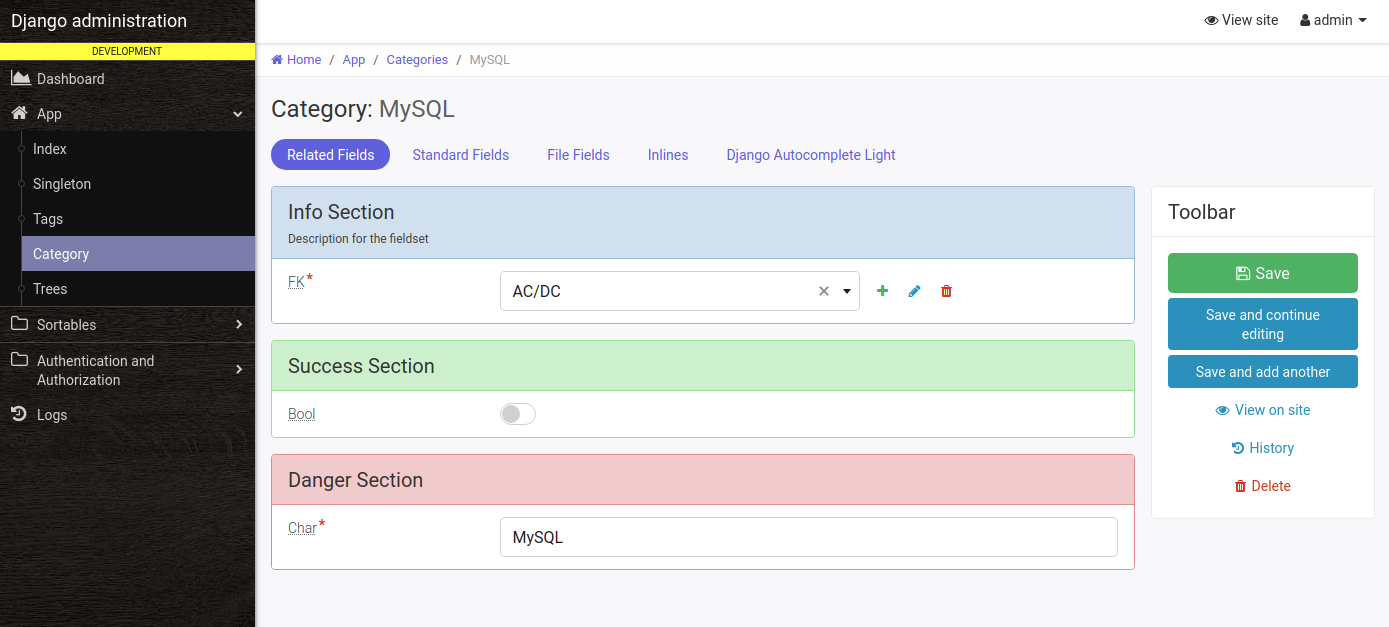This screenshot has width=1389, height=627.
Task: Open the History link in Toolbar
Action: tap(1262, 448)
